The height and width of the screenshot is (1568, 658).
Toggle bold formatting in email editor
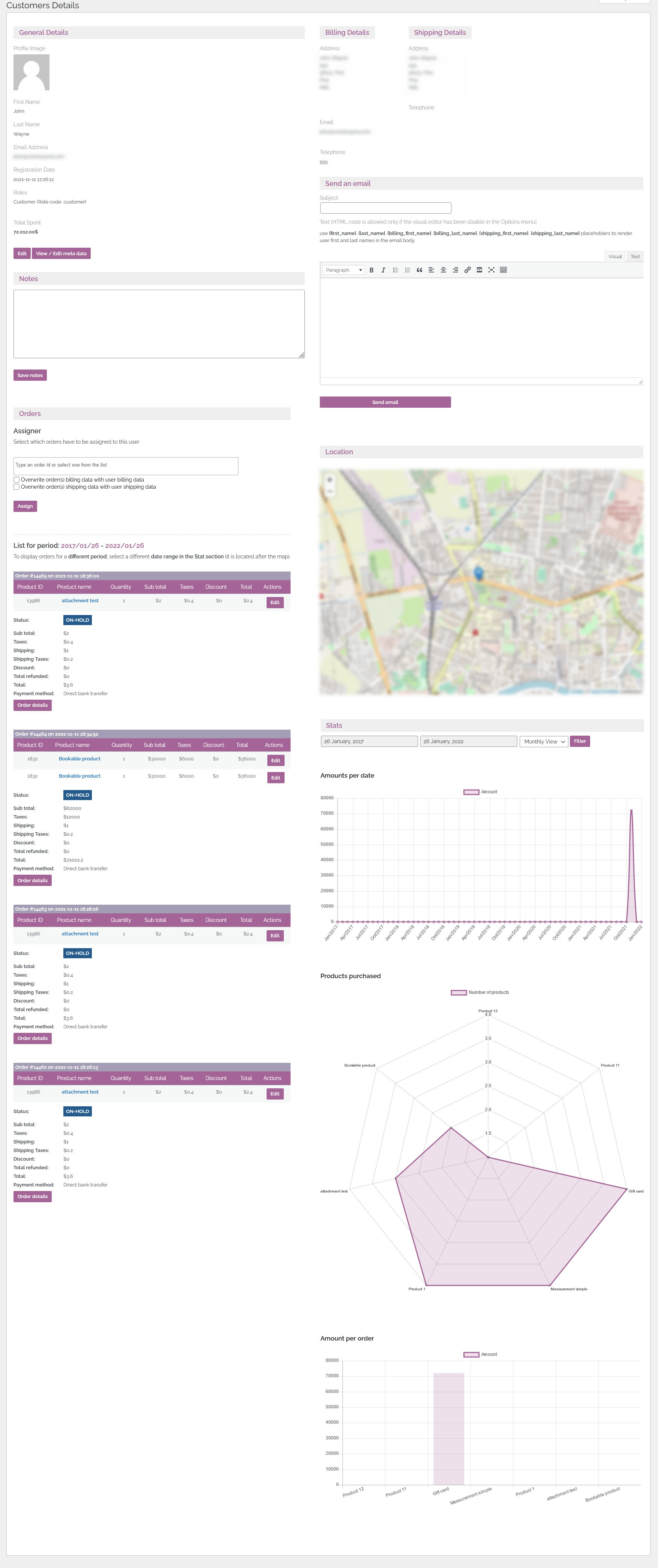coord(371,270)
